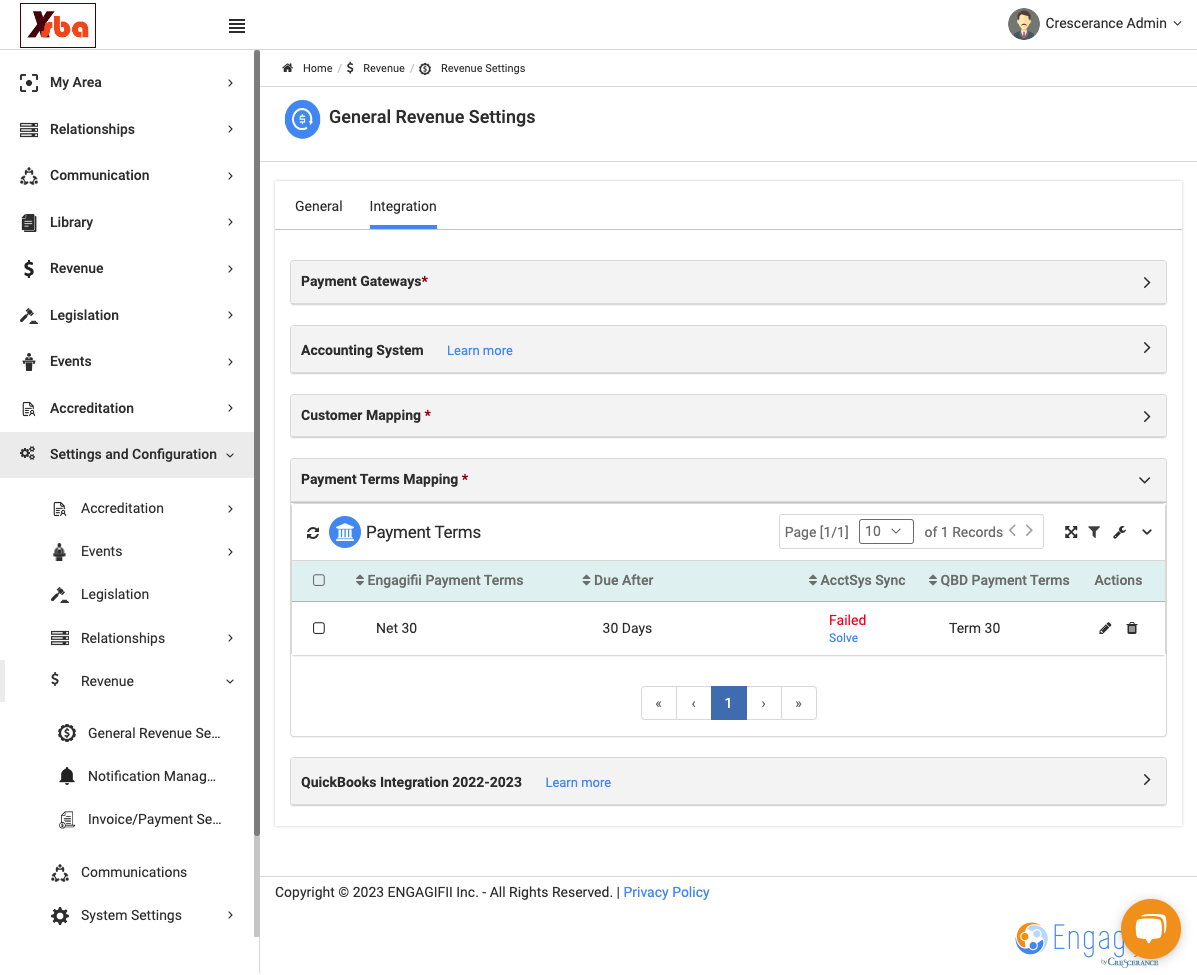Open Invoice/Payment Settings in sidebar
Image resolution: width=1197 pixels, height=975 pixels.
pyautogui.click(x=140, y=819)
